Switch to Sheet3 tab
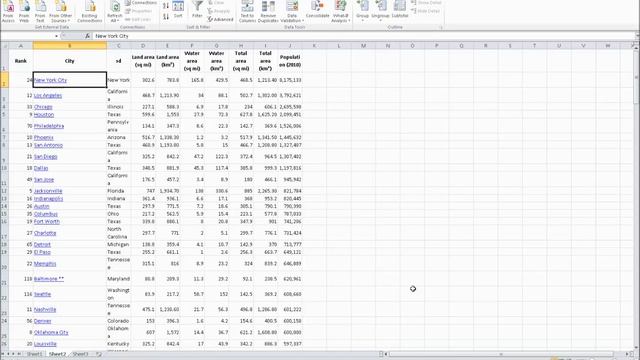The height and width of the screenshot is (360, 640). 80,354
